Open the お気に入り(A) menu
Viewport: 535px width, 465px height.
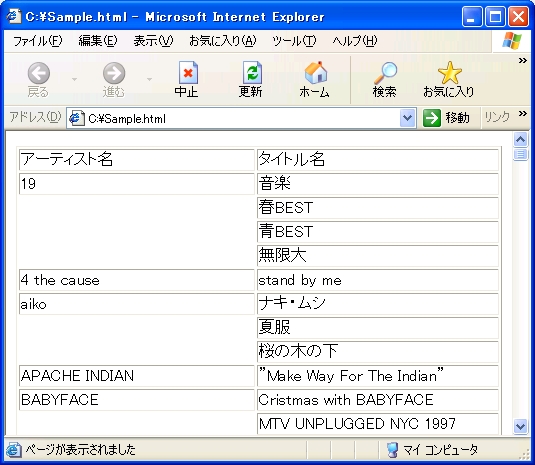[222, 41]
